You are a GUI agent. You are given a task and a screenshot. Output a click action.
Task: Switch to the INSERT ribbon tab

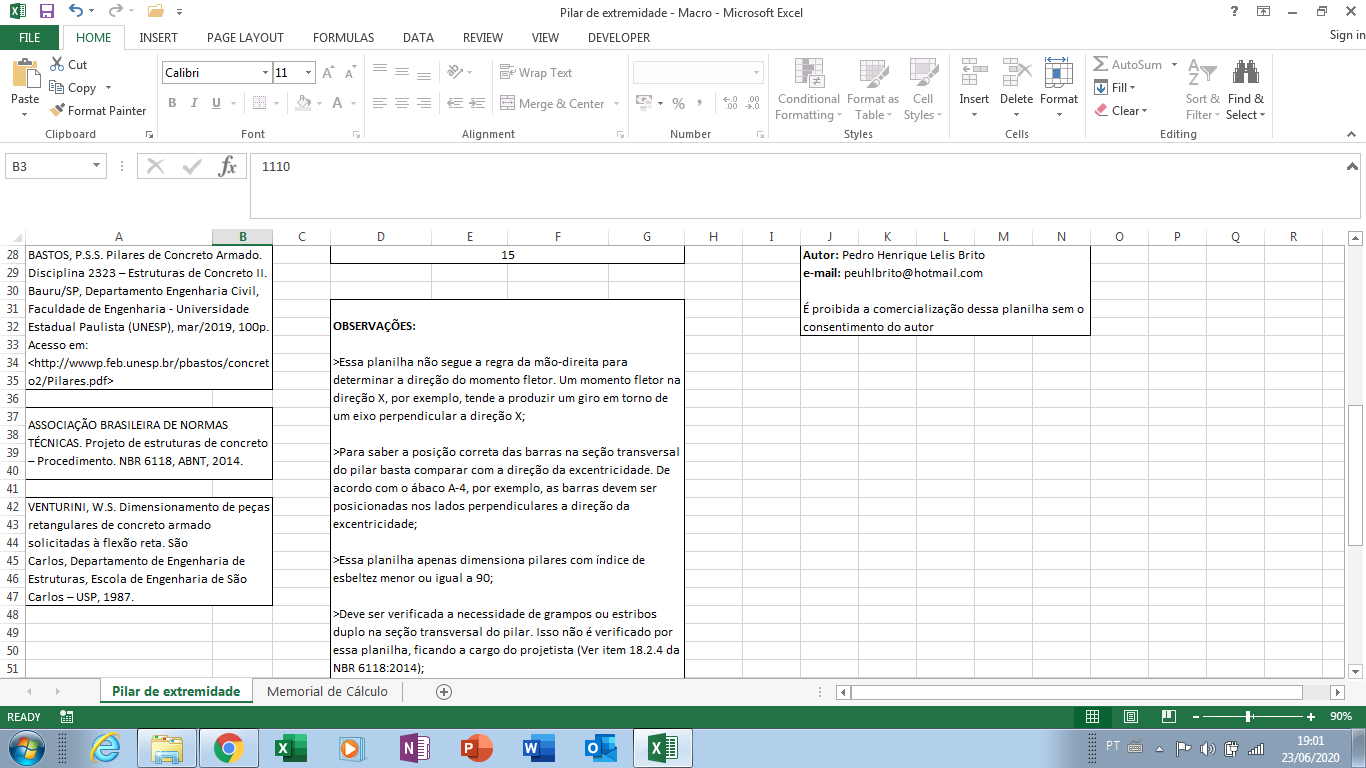click(x=159, y=38)
